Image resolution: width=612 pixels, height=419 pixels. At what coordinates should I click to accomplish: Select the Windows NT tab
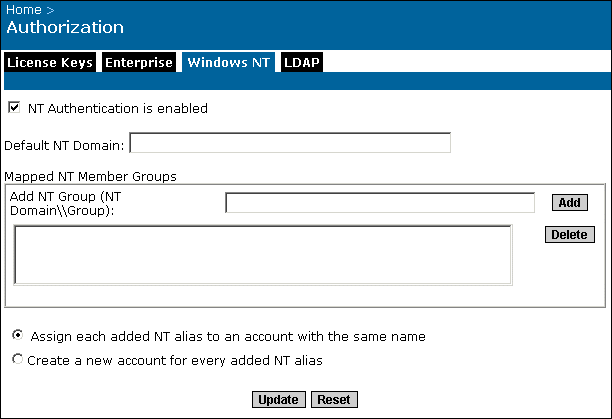[x=228, y=62]
